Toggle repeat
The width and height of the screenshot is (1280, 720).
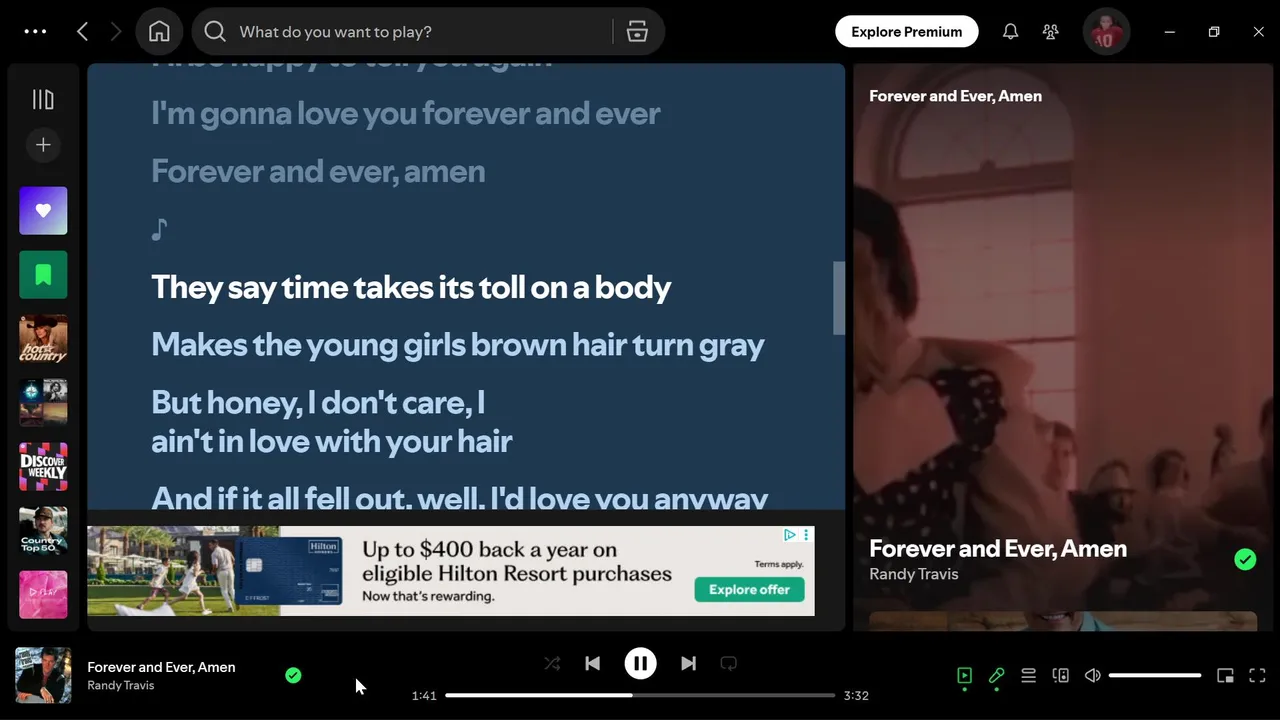pyautogui.click(x=729, y=663)
